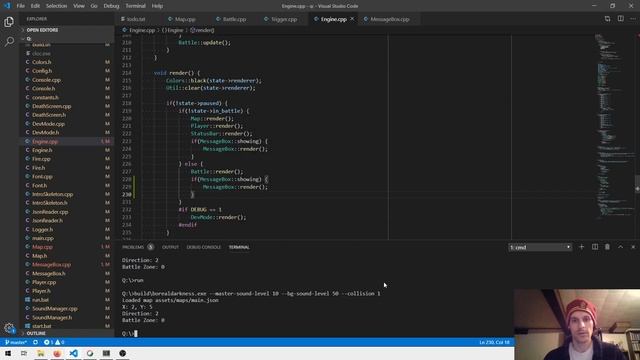Open the Go menu
The width and height of the screenshot is (640, 360).
point(94,6)
